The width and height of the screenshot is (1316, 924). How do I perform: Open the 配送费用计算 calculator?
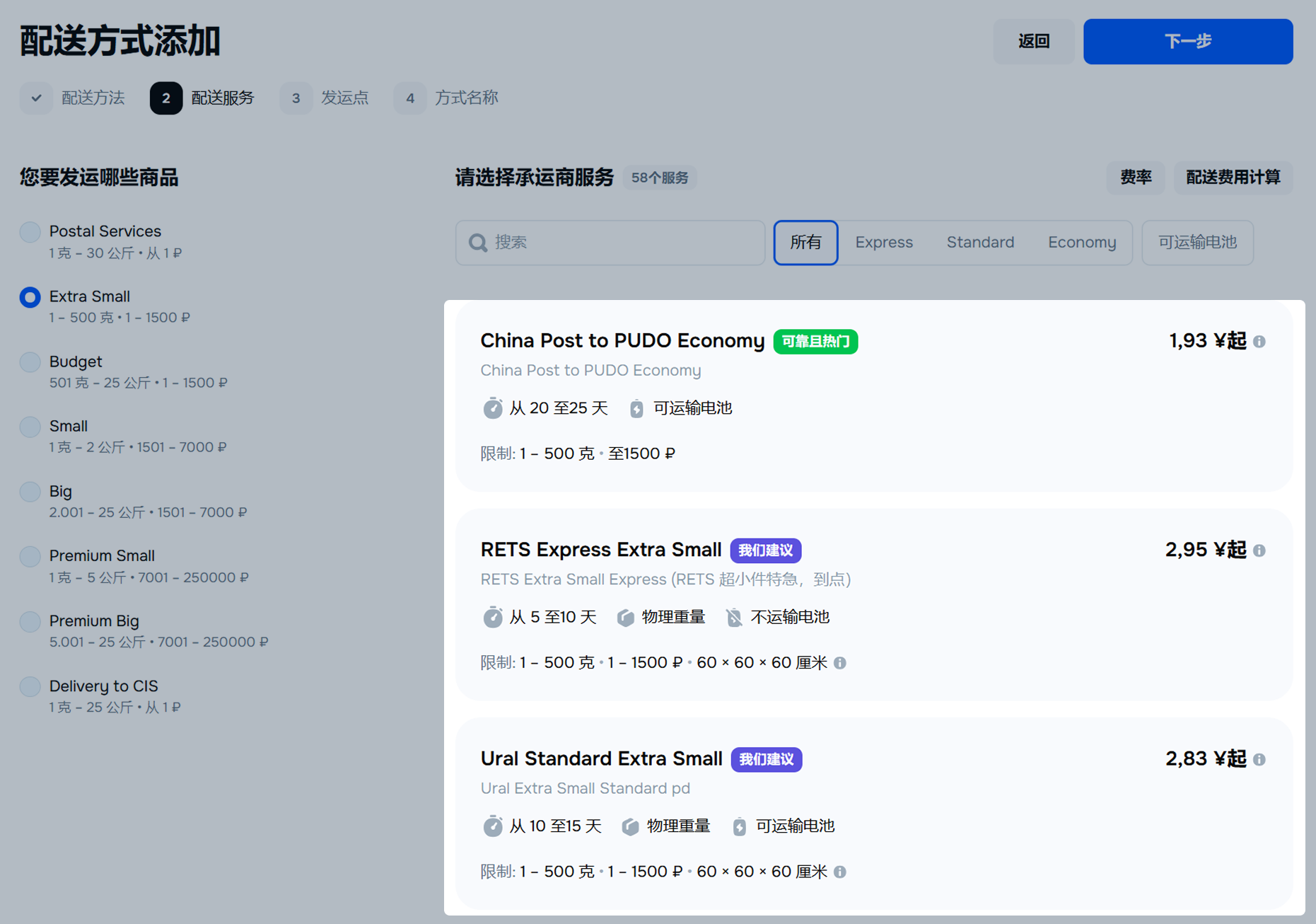tap(1233, 178)
